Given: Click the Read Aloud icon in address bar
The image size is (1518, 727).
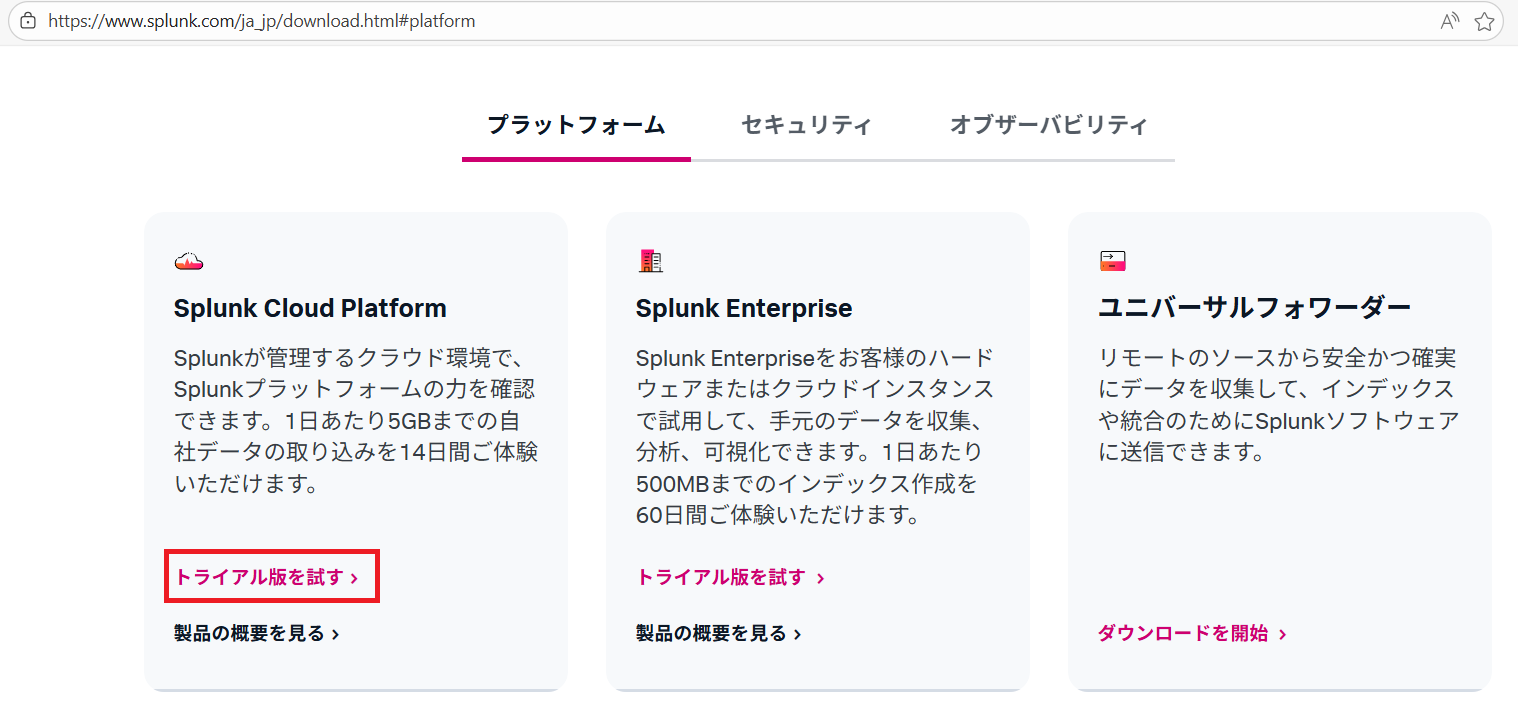Looking at the screenshot, I should click(x=1449, y=21).
